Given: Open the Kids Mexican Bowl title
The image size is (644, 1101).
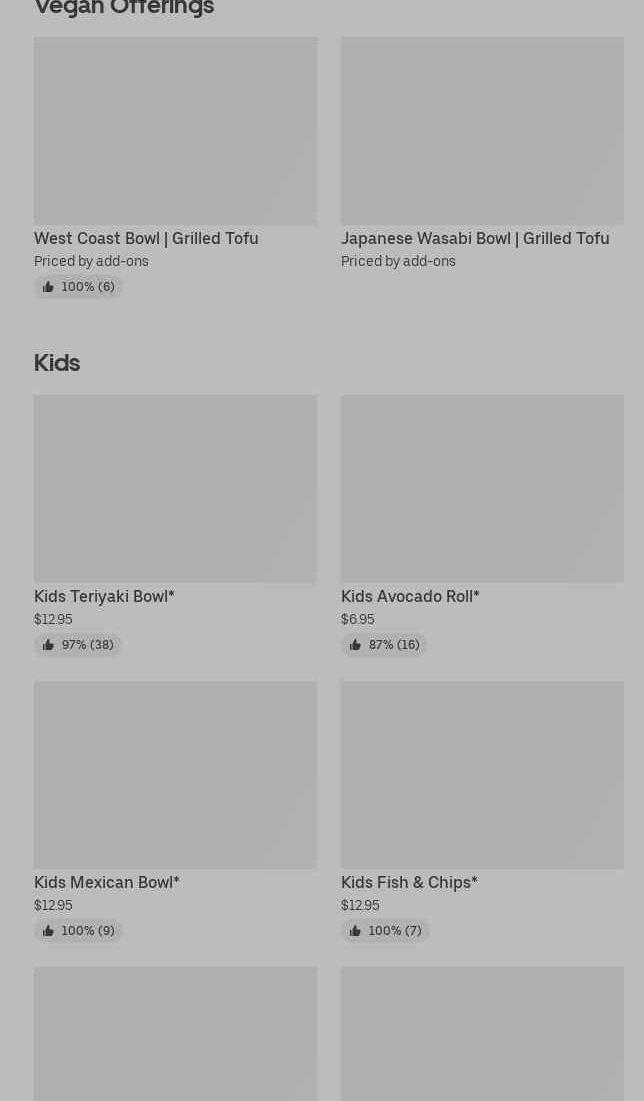Looking at the screenshot, I should (107, 882).
